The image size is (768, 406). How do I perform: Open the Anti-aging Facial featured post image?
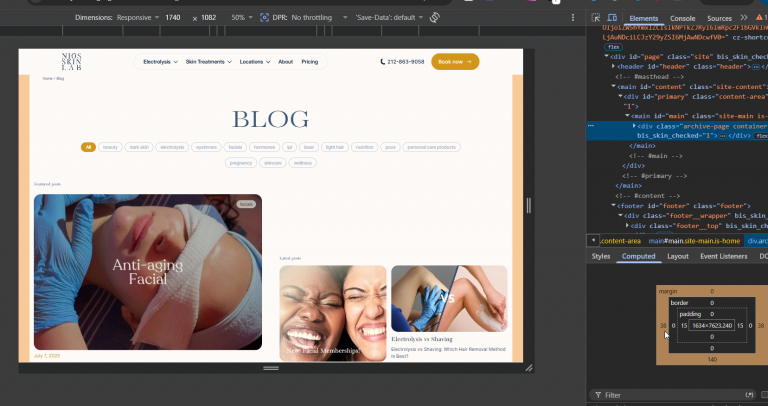pos(147,272)
